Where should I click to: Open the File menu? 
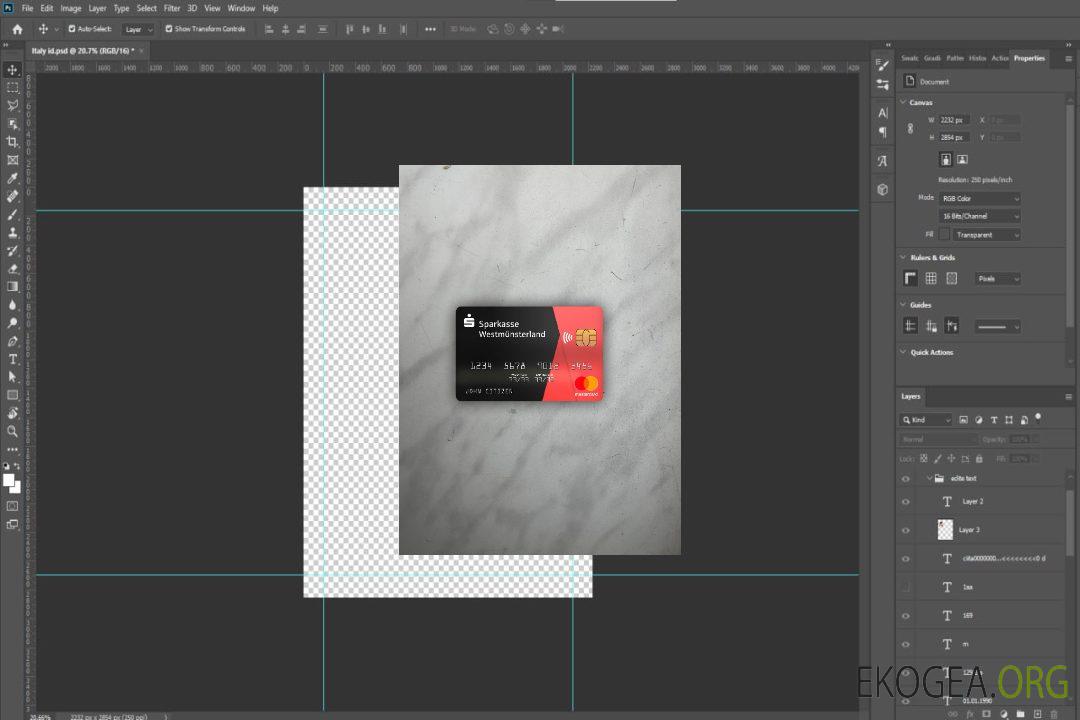28,8
